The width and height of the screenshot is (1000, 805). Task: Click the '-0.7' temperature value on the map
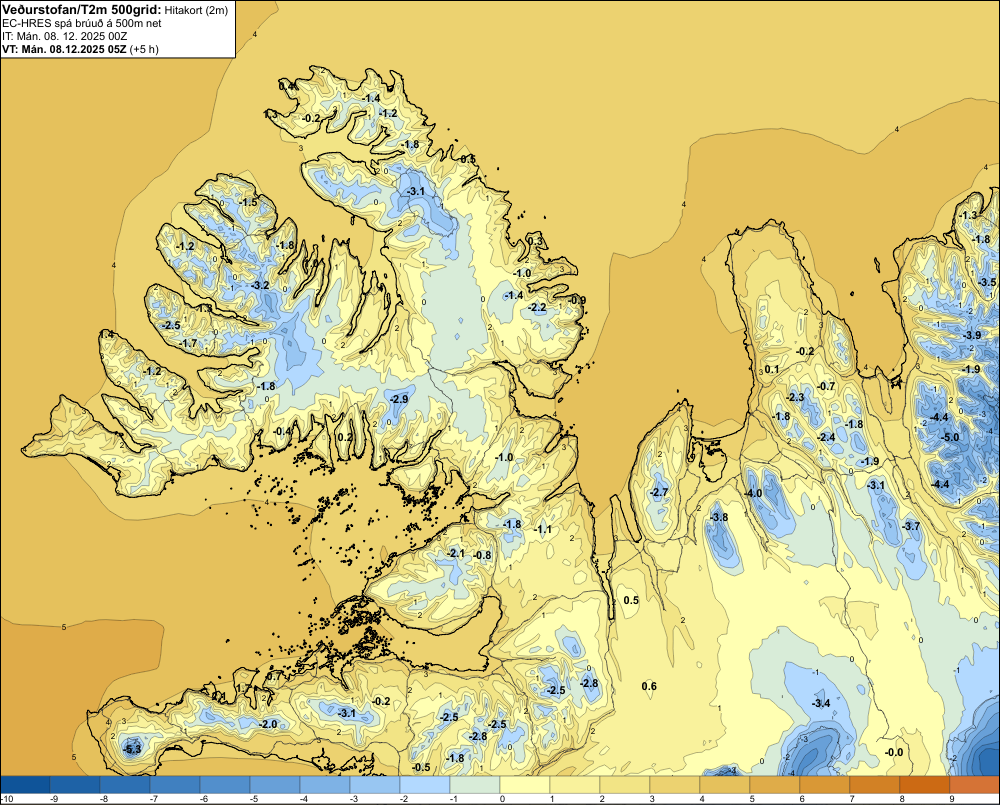click(826, 386)
